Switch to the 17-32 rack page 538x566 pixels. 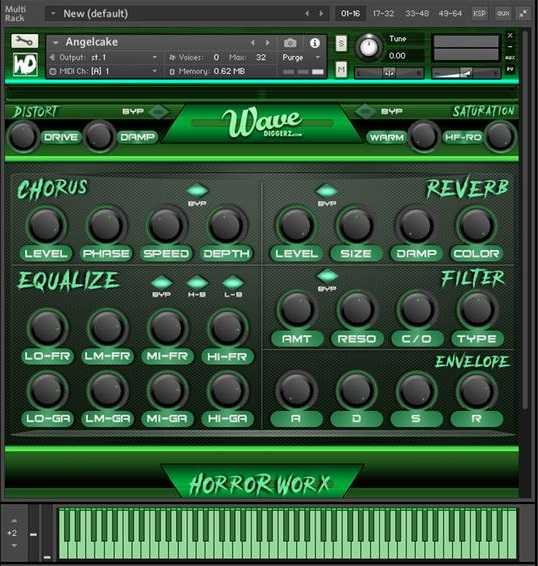coord(383,14)
